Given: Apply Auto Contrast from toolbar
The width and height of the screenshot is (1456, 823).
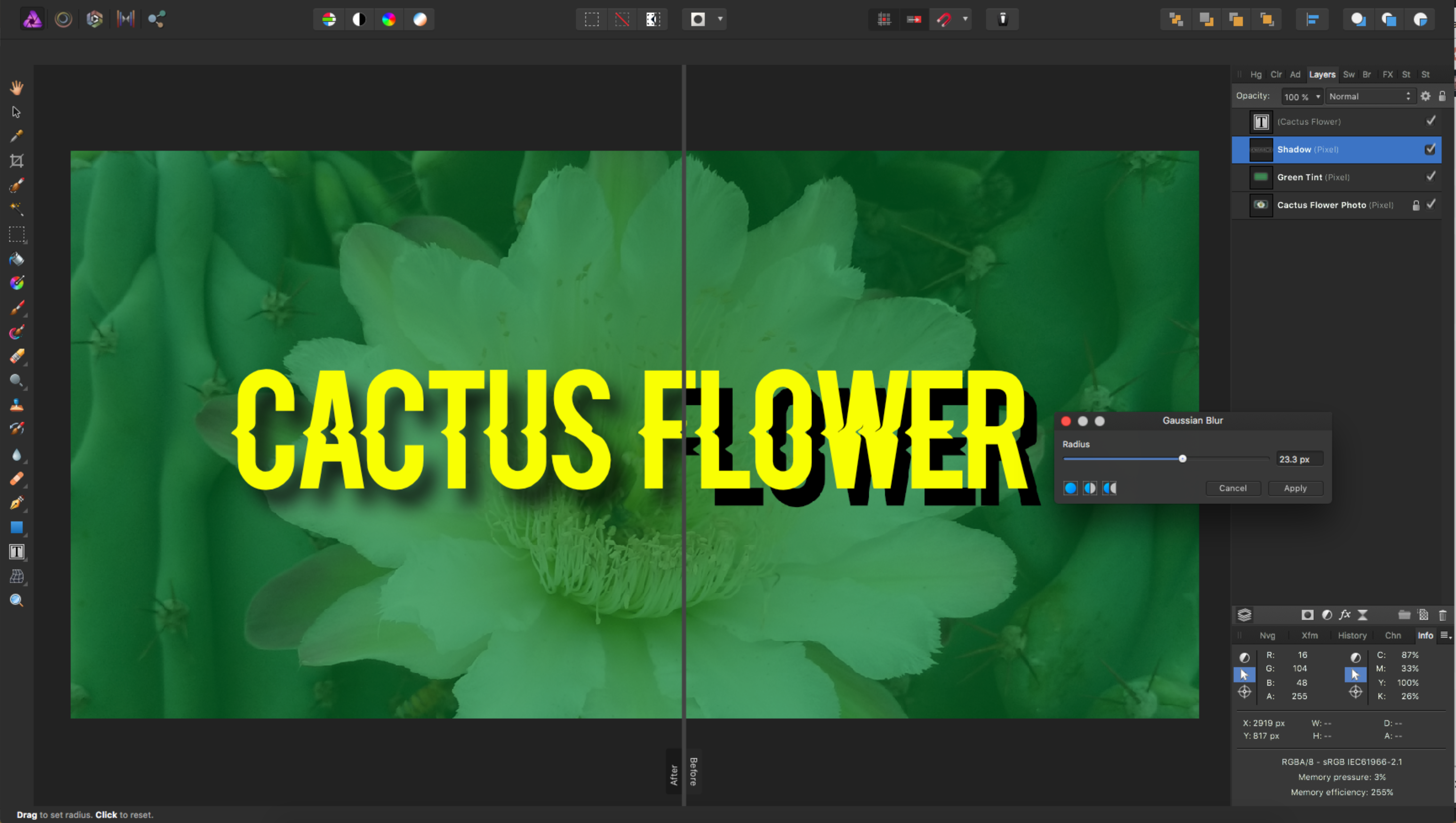Looking at the screenshot, I should 359,19.
